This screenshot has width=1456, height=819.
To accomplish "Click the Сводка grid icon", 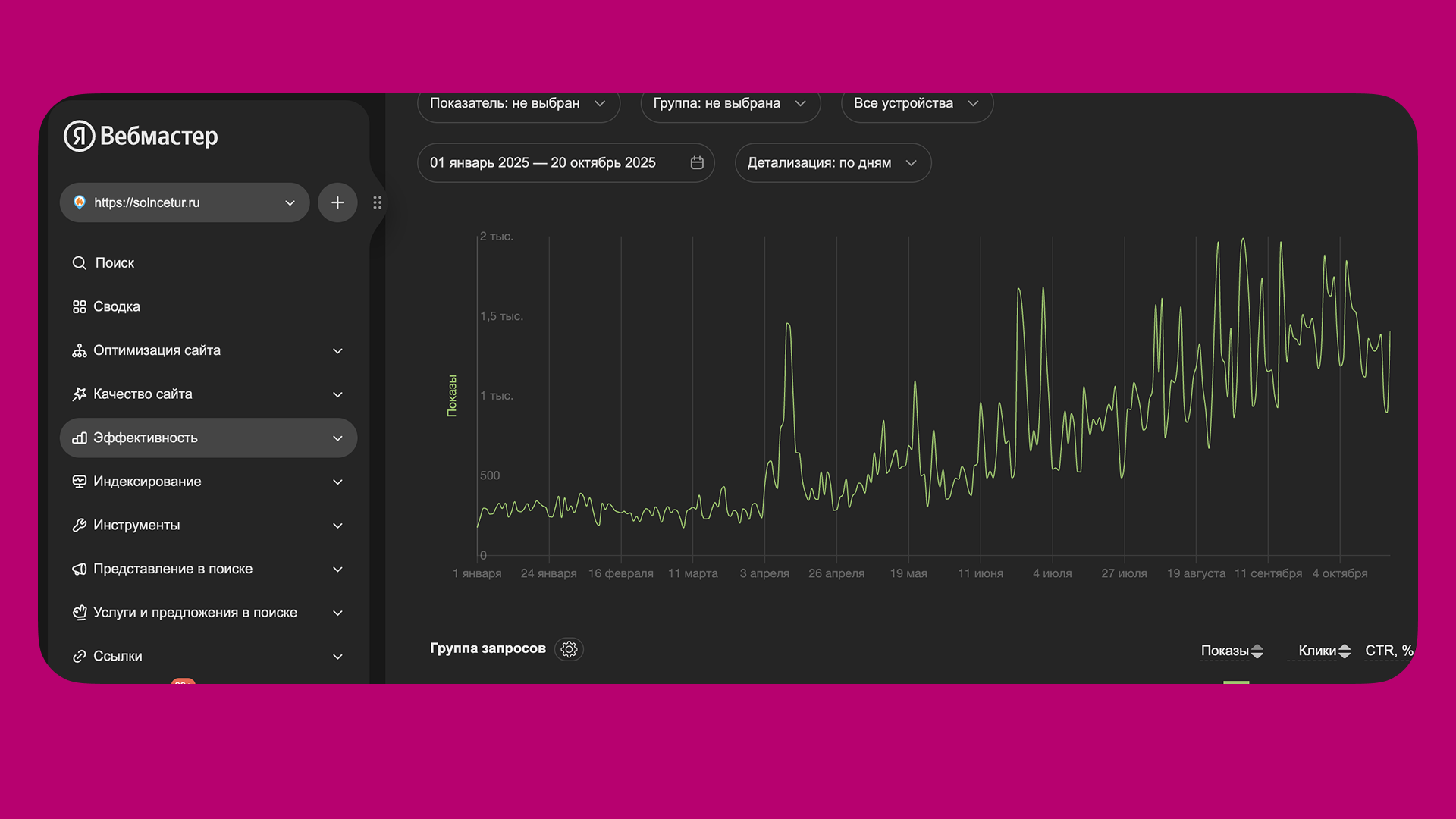I will 79,307.
